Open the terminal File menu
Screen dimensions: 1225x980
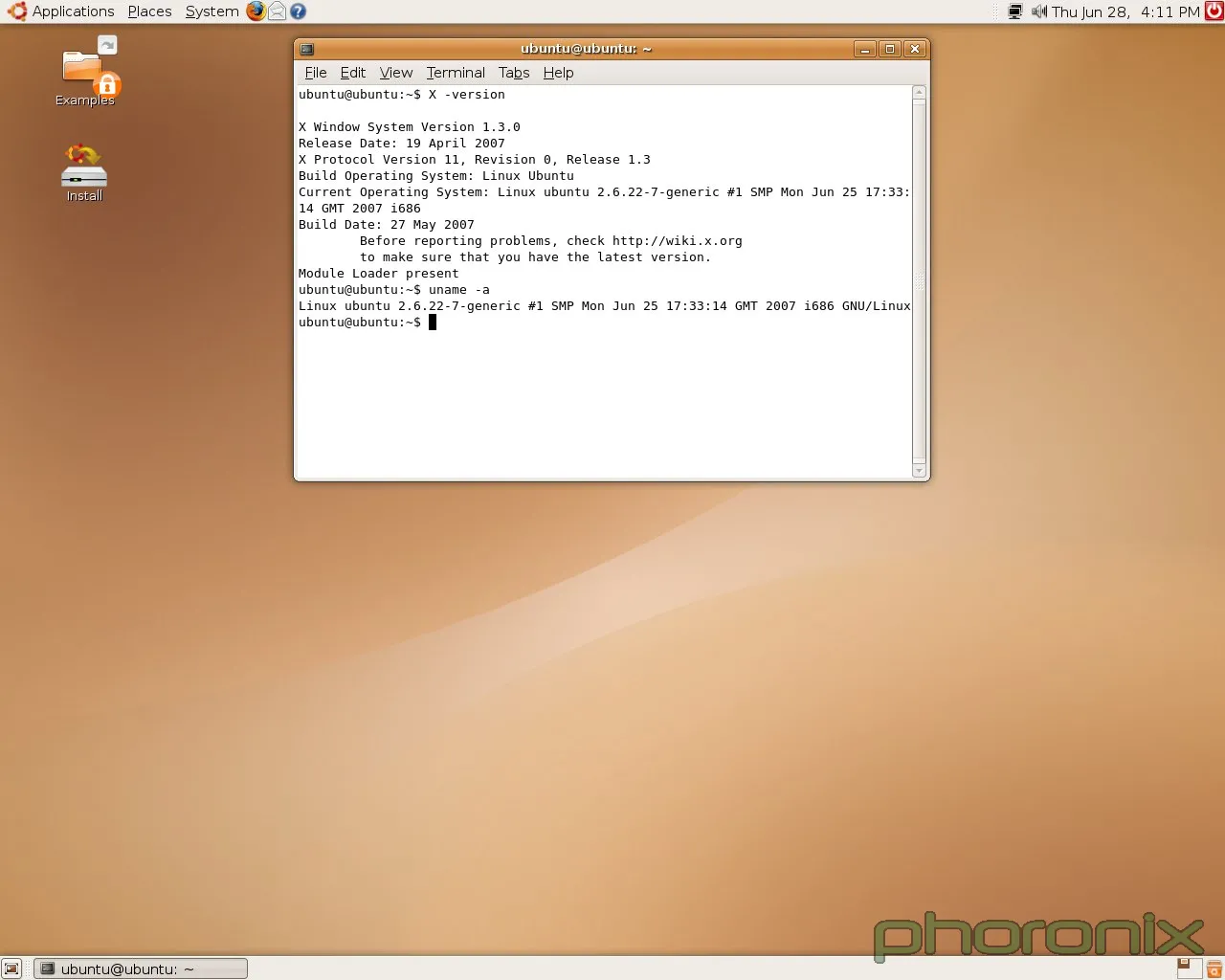(316, 73)
